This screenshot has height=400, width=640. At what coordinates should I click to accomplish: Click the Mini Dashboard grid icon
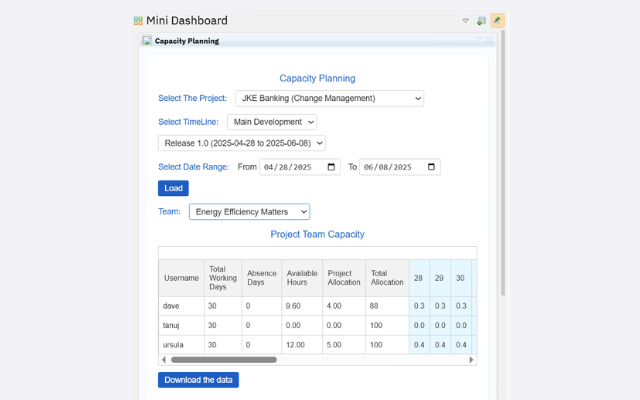[x=138, y=20]
